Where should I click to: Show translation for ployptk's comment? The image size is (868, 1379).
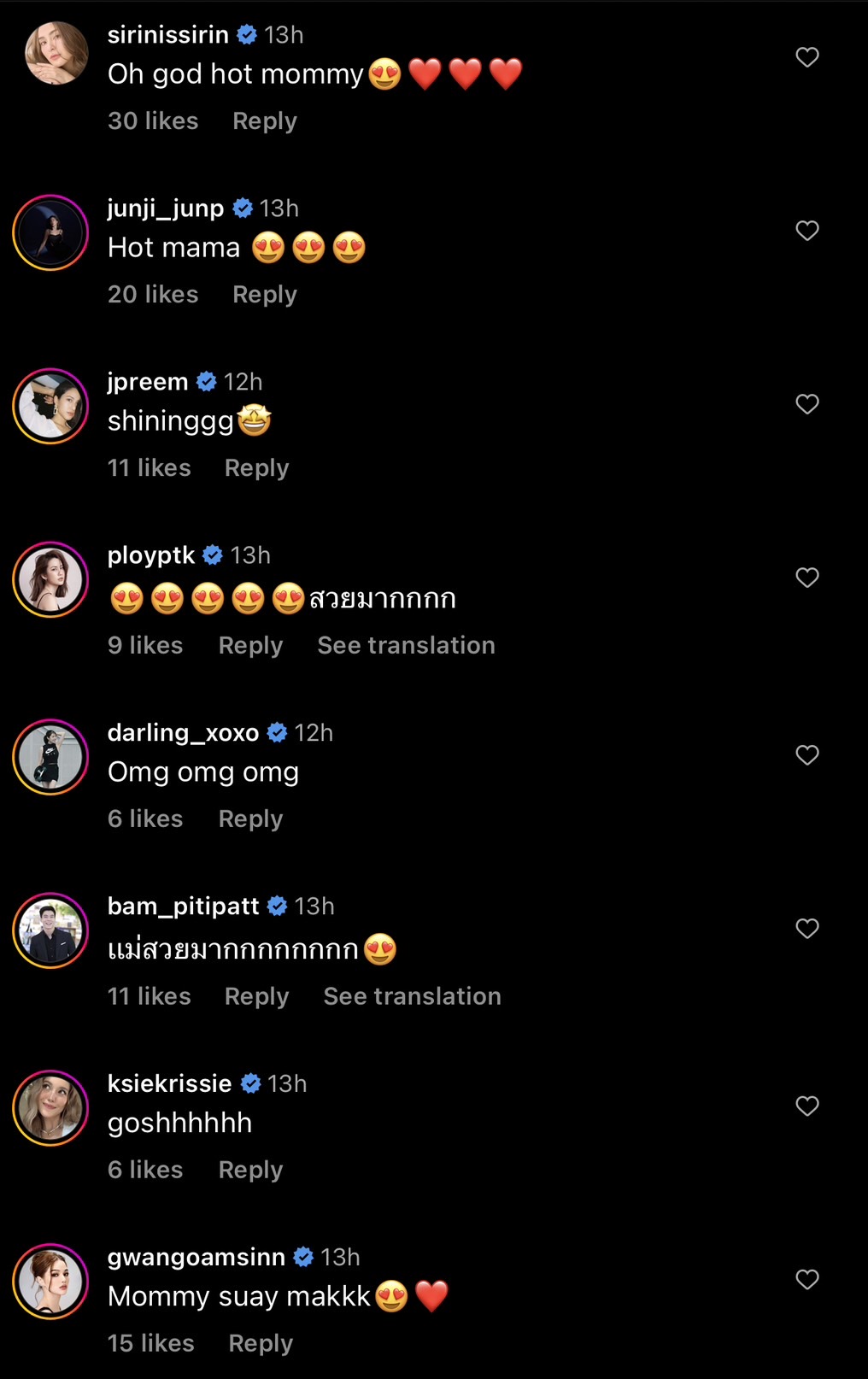click(406, 646)
